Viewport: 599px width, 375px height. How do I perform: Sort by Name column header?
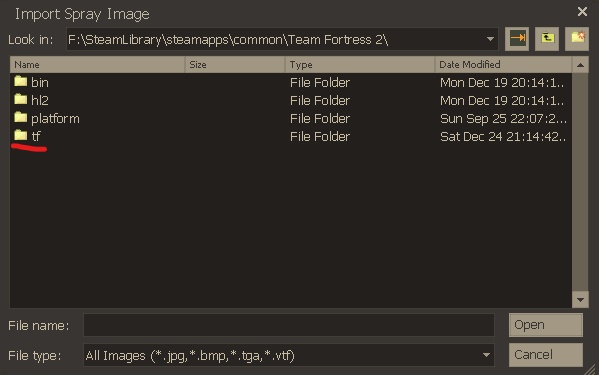[x=97, y=65]
